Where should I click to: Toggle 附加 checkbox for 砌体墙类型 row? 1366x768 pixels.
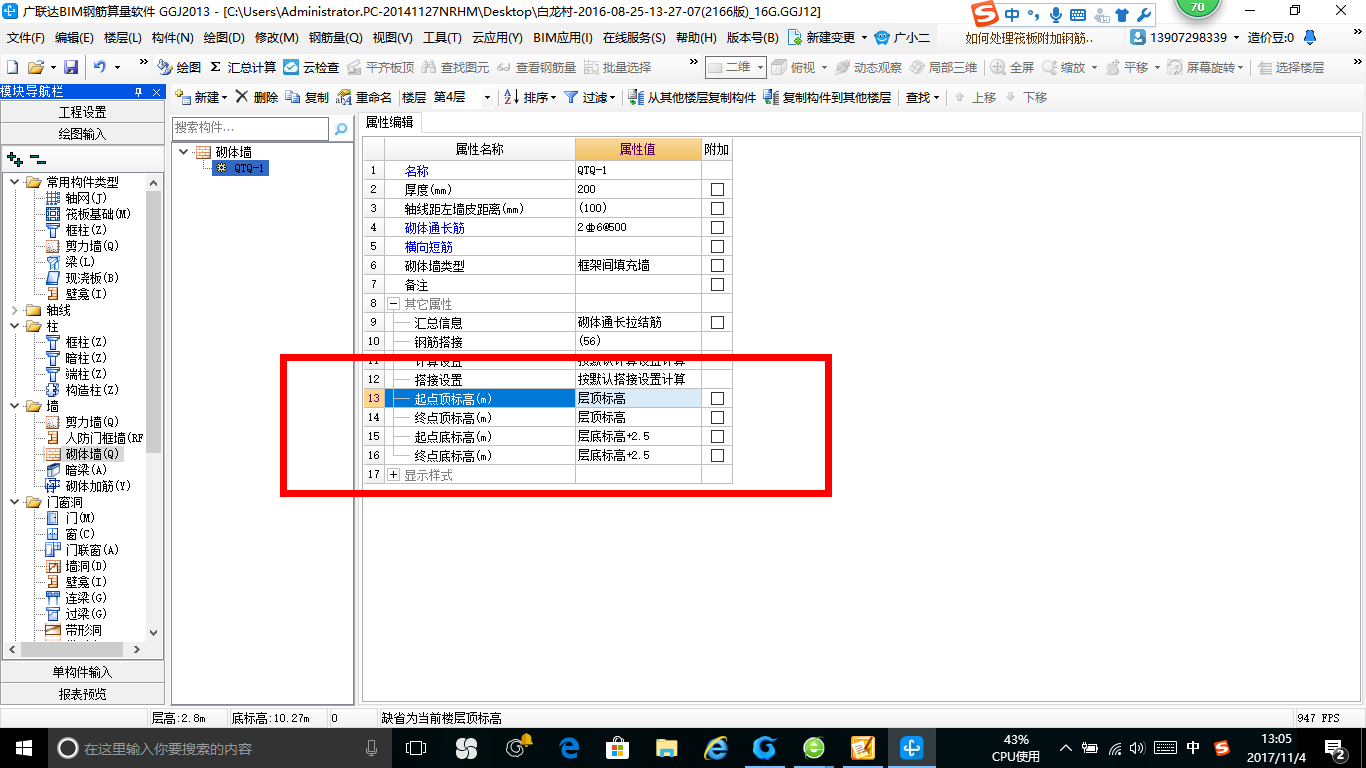(716, 265)
